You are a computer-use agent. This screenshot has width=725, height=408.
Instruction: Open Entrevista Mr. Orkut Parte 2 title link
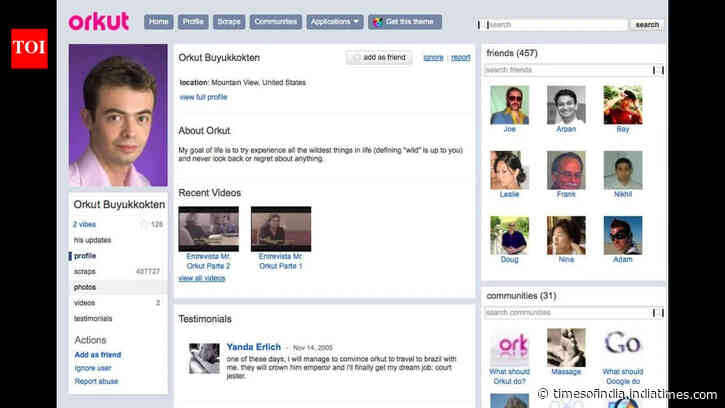(x=209, y=261)
